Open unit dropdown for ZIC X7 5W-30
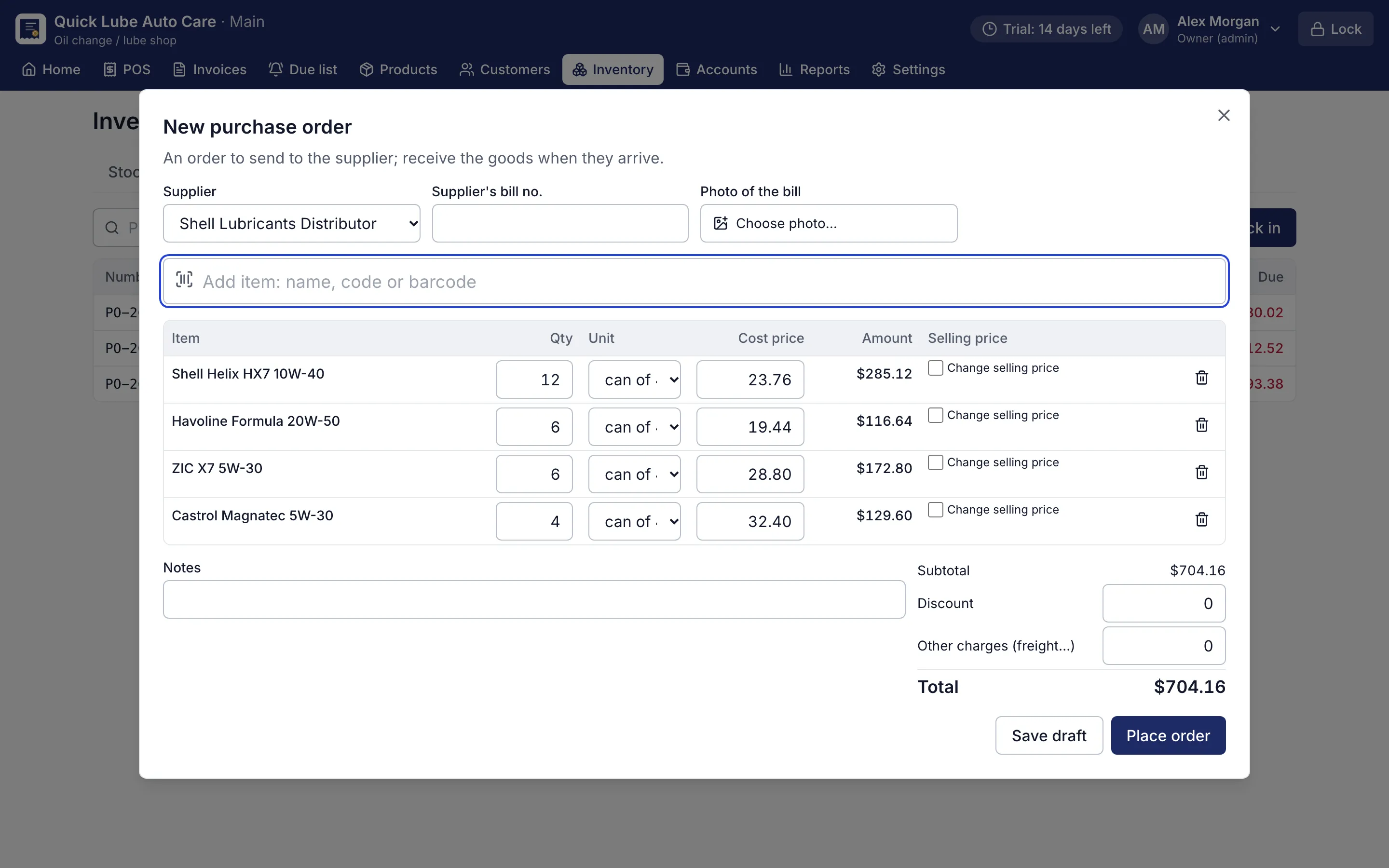This screenshot has height=868, width=1389. [x=634, y=474]
